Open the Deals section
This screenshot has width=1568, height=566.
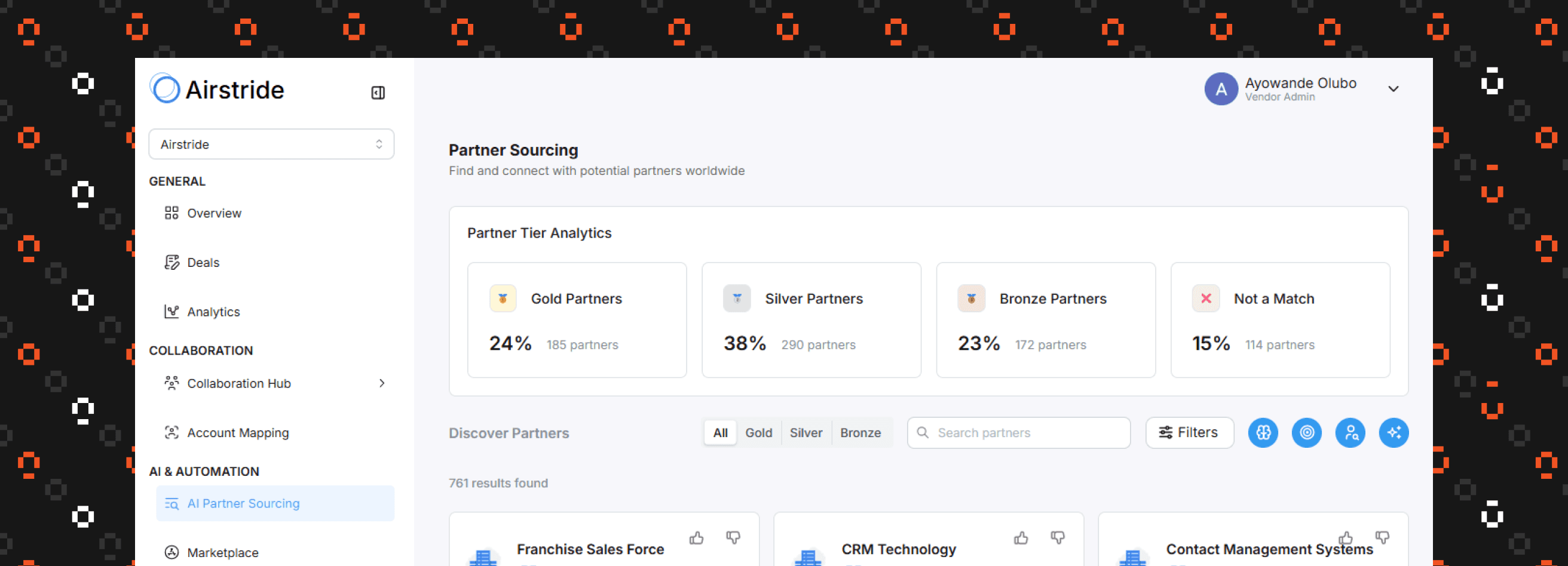203,262
